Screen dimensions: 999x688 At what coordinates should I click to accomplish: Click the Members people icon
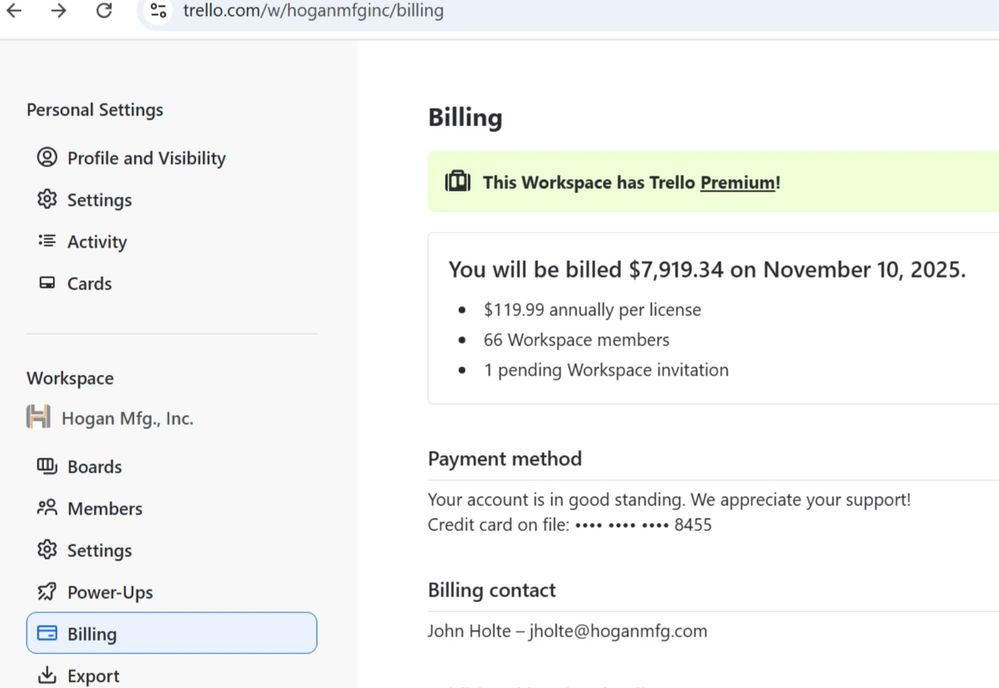tap(47, 508)
